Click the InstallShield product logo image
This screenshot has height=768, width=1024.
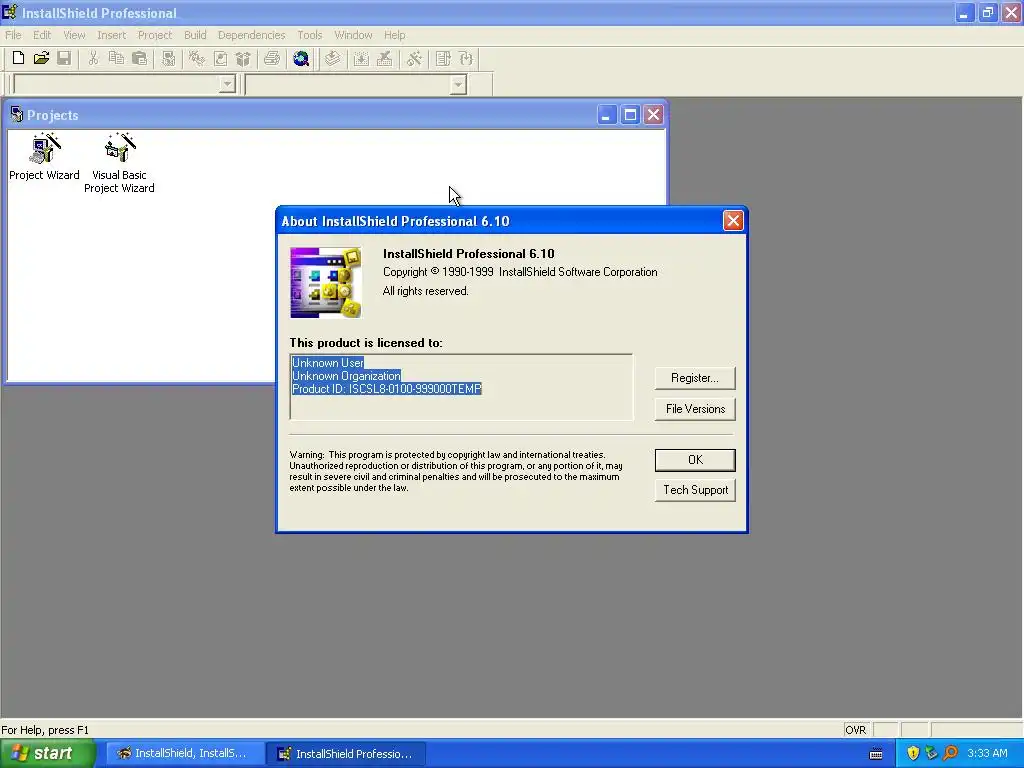[325, 282]
